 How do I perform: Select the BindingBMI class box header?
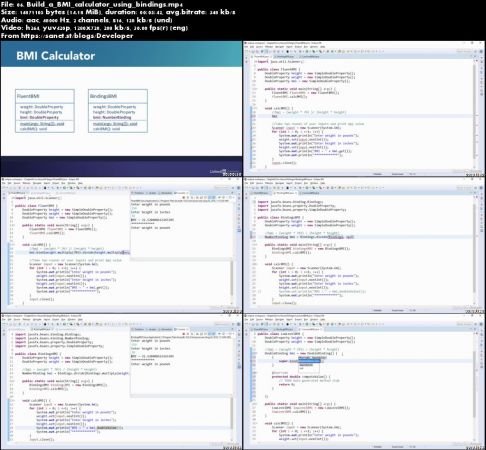click(118, 96)
